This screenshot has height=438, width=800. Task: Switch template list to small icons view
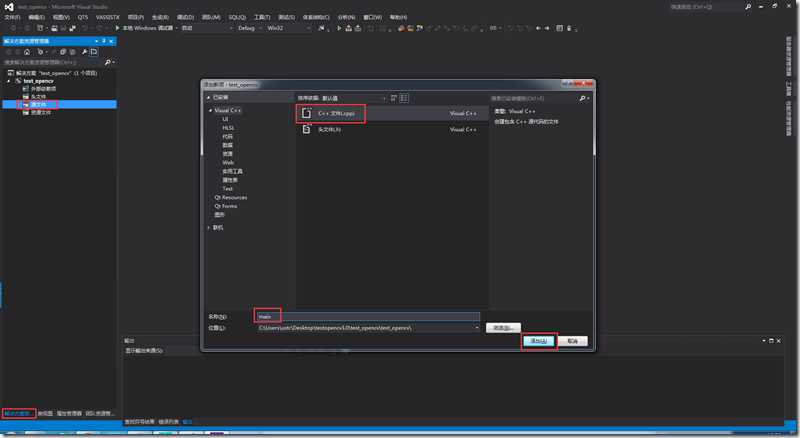tap(394, 98)
